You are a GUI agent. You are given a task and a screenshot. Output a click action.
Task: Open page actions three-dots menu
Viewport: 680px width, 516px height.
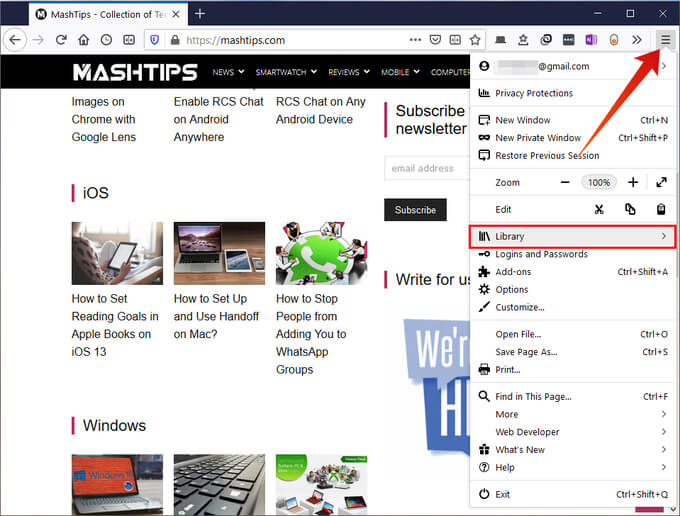click(415, 40)
